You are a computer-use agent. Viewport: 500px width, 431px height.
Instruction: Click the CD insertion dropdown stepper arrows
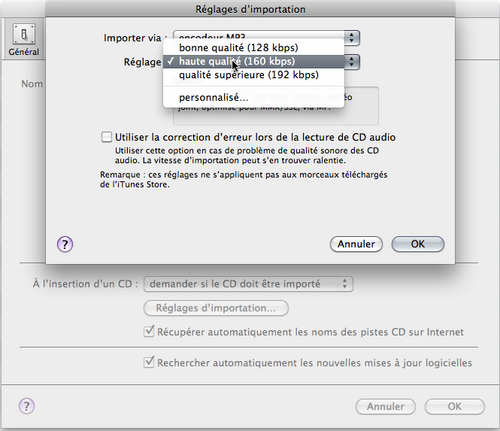[345, 284]
